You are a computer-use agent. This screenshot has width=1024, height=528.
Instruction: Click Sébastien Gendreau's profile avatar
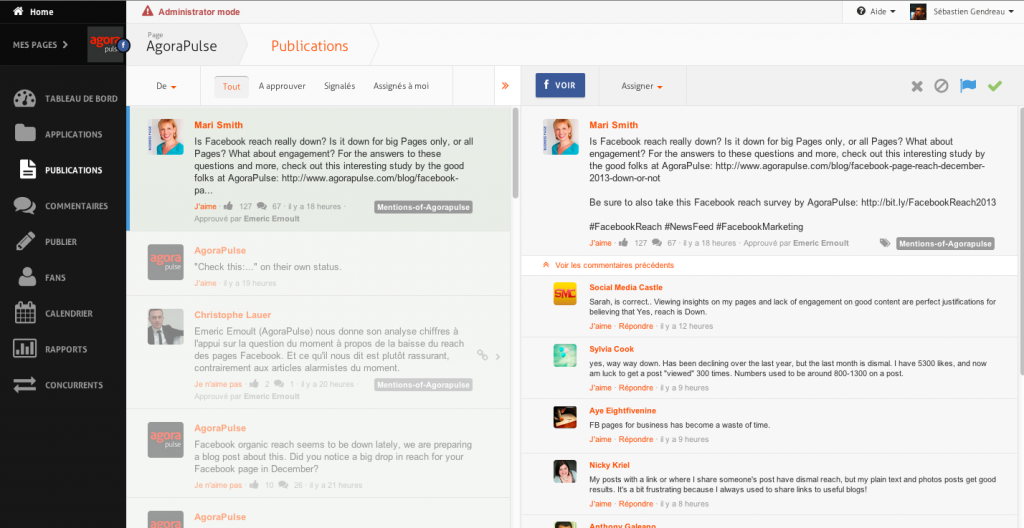918,12
